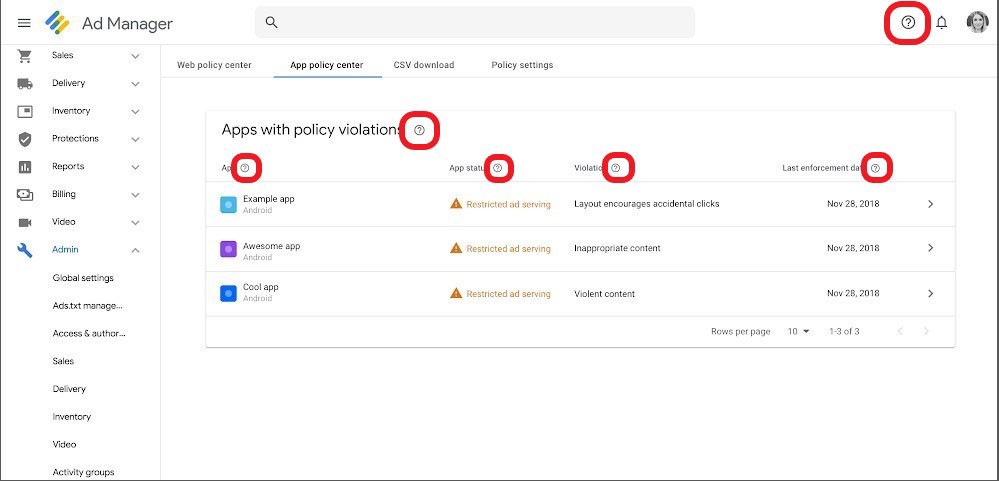Open Example app details arrow
The width and height of the screenshot is (999, 481).
point(931,204)
